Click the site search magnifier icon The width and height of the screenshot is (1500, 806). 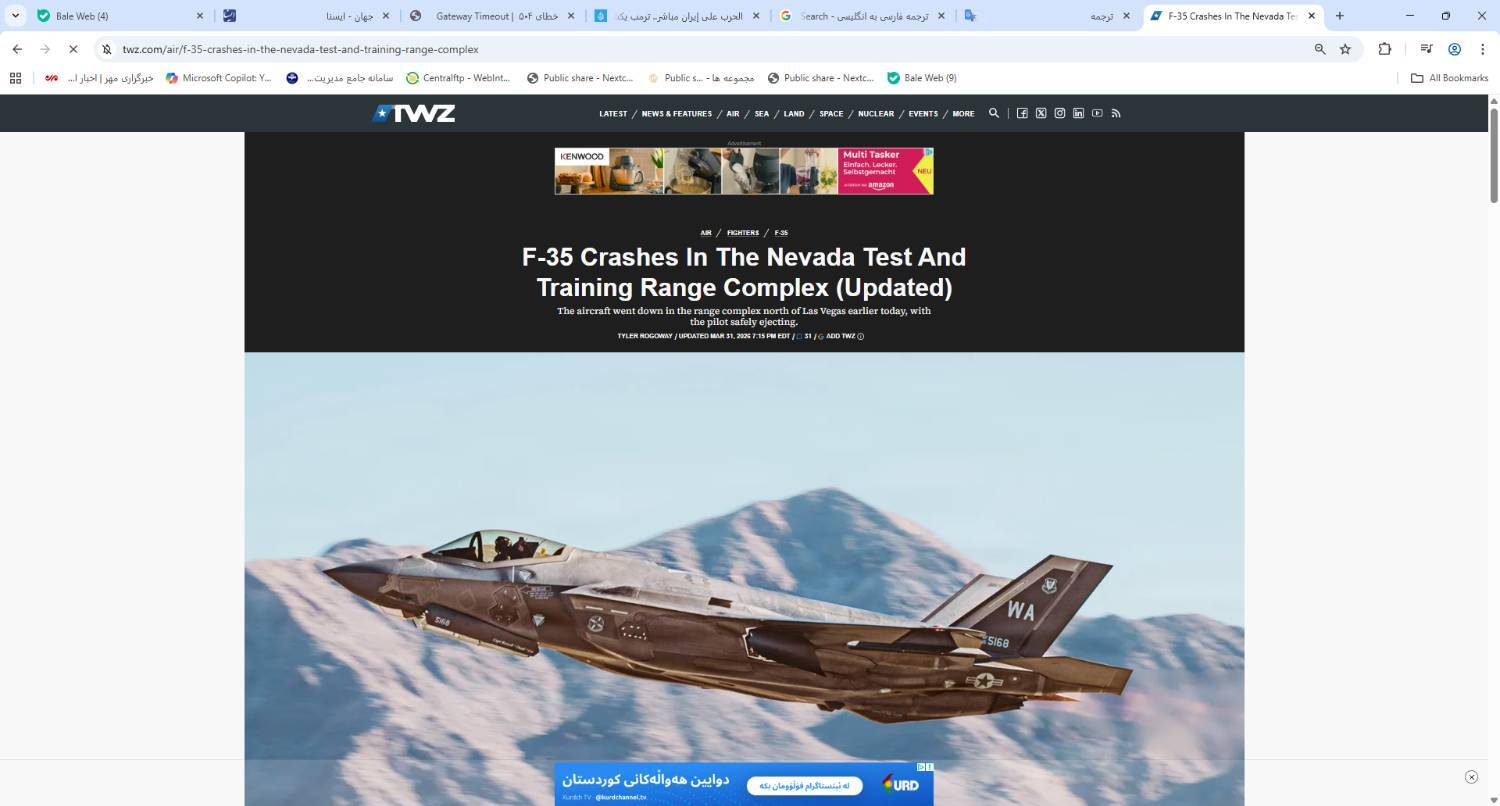tap(994, 114)
